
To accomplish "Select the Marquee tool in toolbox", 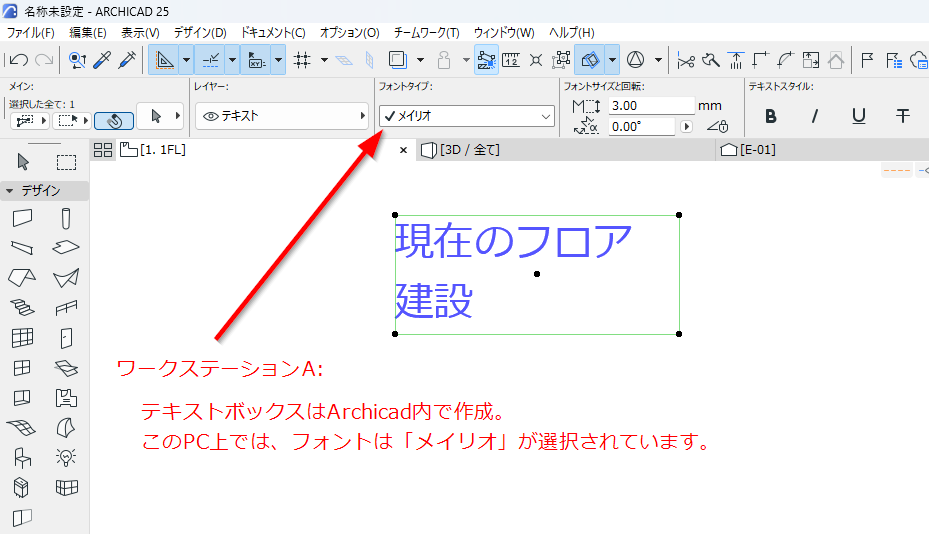I will [x=66, y=162].
